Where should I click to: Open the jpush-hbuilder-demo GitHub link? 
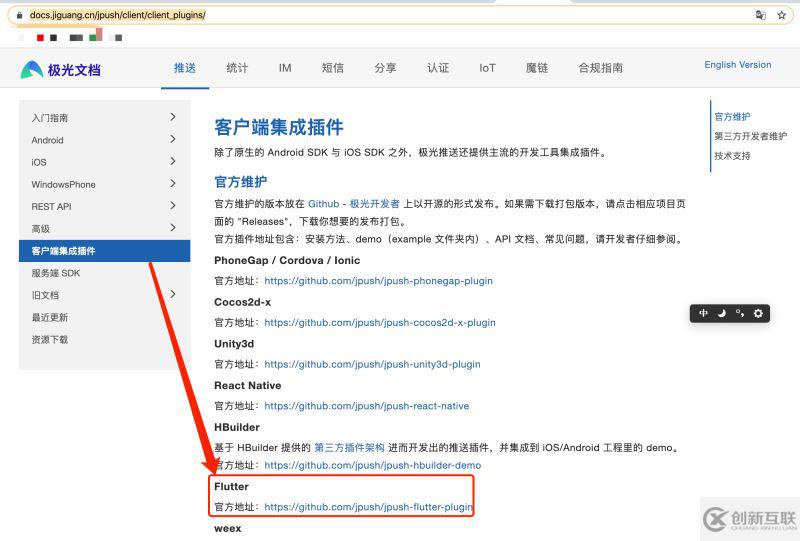tap(373, 465)
